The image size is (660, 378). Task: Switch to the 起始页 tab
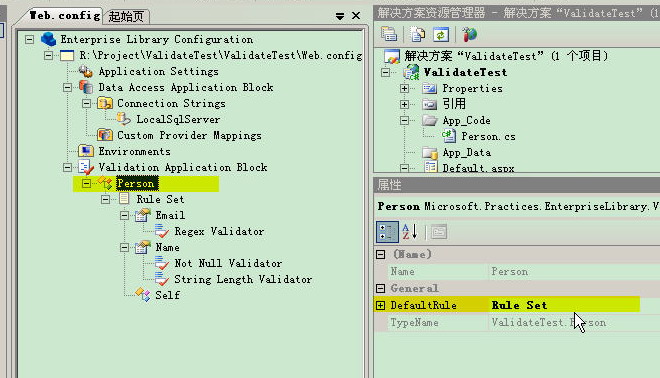(126, 16)
